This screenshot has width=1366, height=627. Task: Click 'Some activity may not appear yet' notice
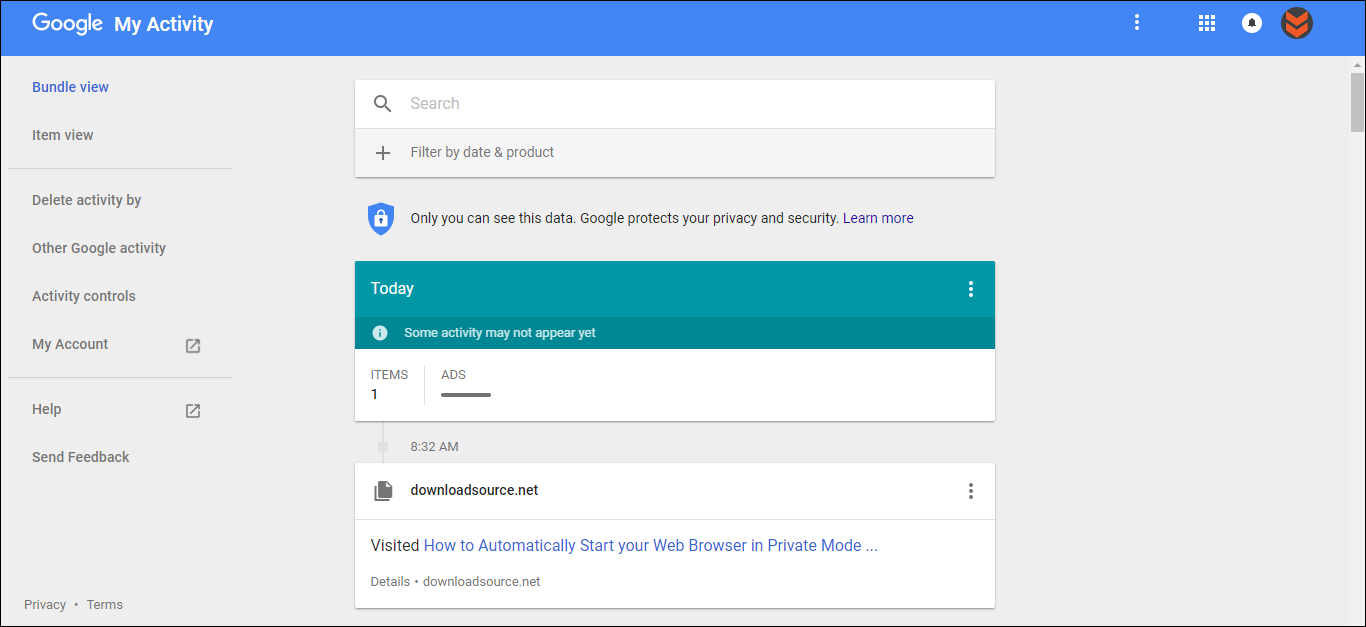[500, 333]
